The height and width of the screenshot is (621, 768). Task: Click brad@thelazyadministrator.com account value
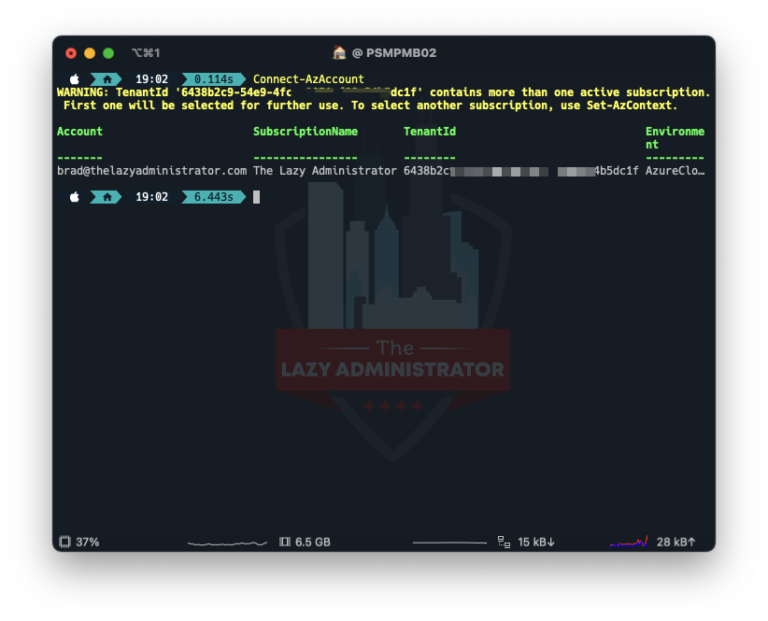pyautogui.click(x=152, y=171)
